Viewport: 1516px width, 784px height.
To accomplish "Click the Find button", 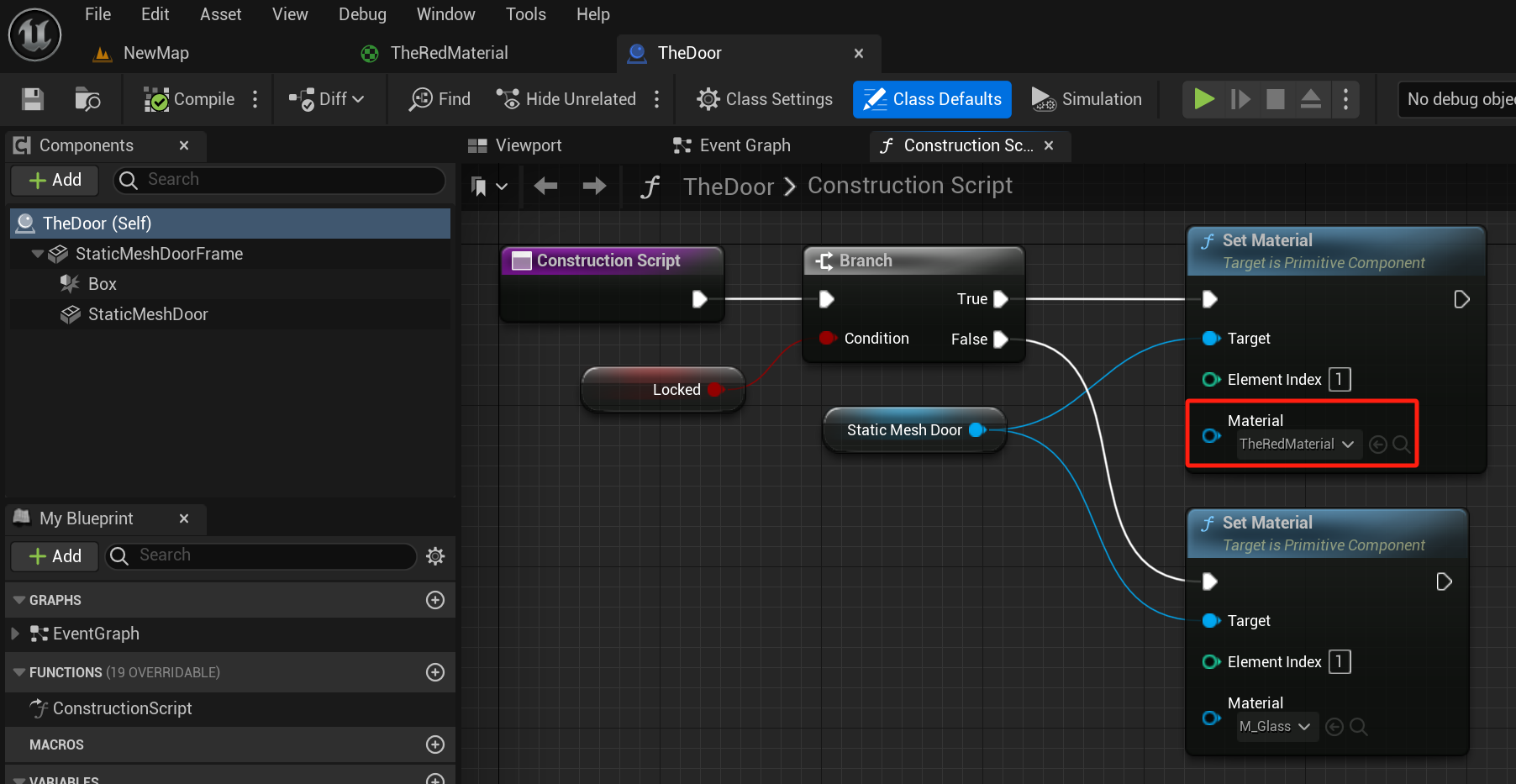I will click(440, 99).
